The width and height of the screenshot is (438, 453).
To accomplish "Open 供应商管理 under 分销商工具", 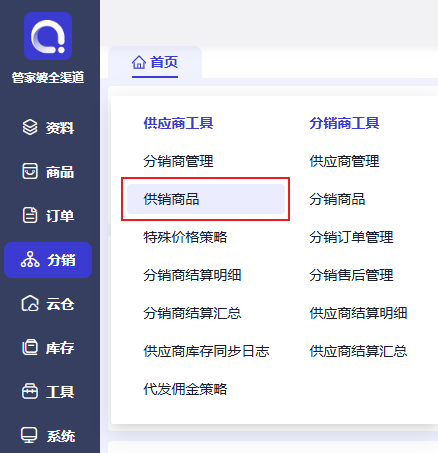I will click(x=344, y=161).
